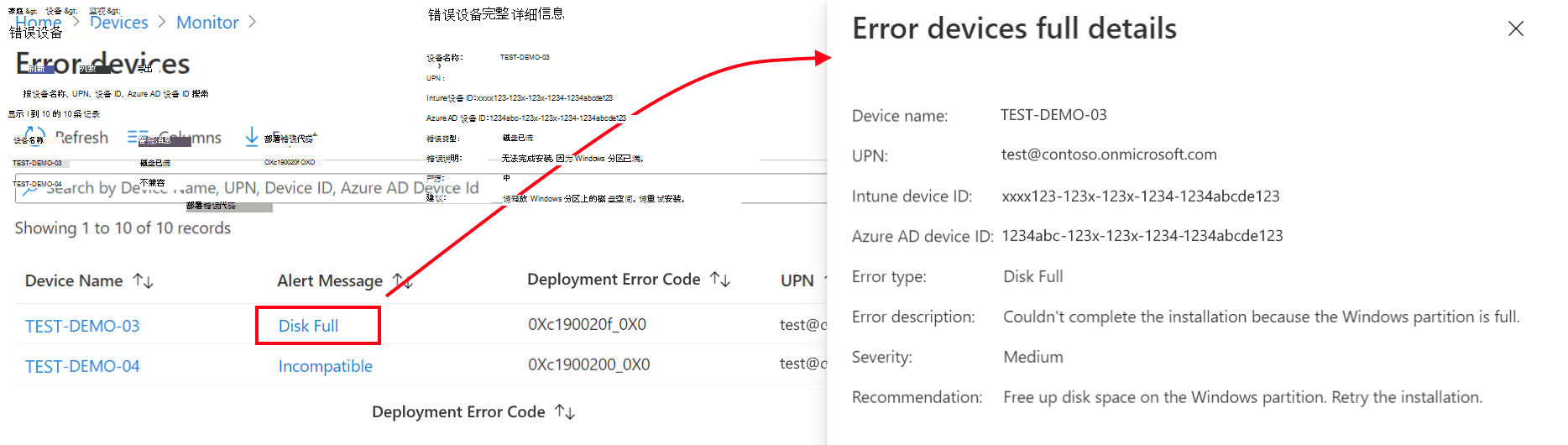The height and width of the screenshot is (445, 1568).
Task: Click the Disk Full alert message
Action: (x=309, y=326)
